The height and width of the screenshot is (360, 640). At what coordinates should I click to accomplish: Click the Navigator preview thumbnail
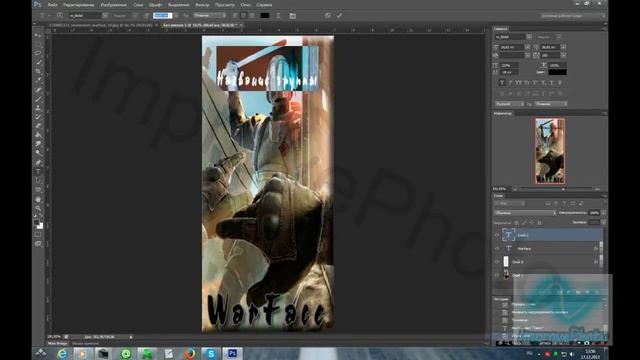point(550,151)
